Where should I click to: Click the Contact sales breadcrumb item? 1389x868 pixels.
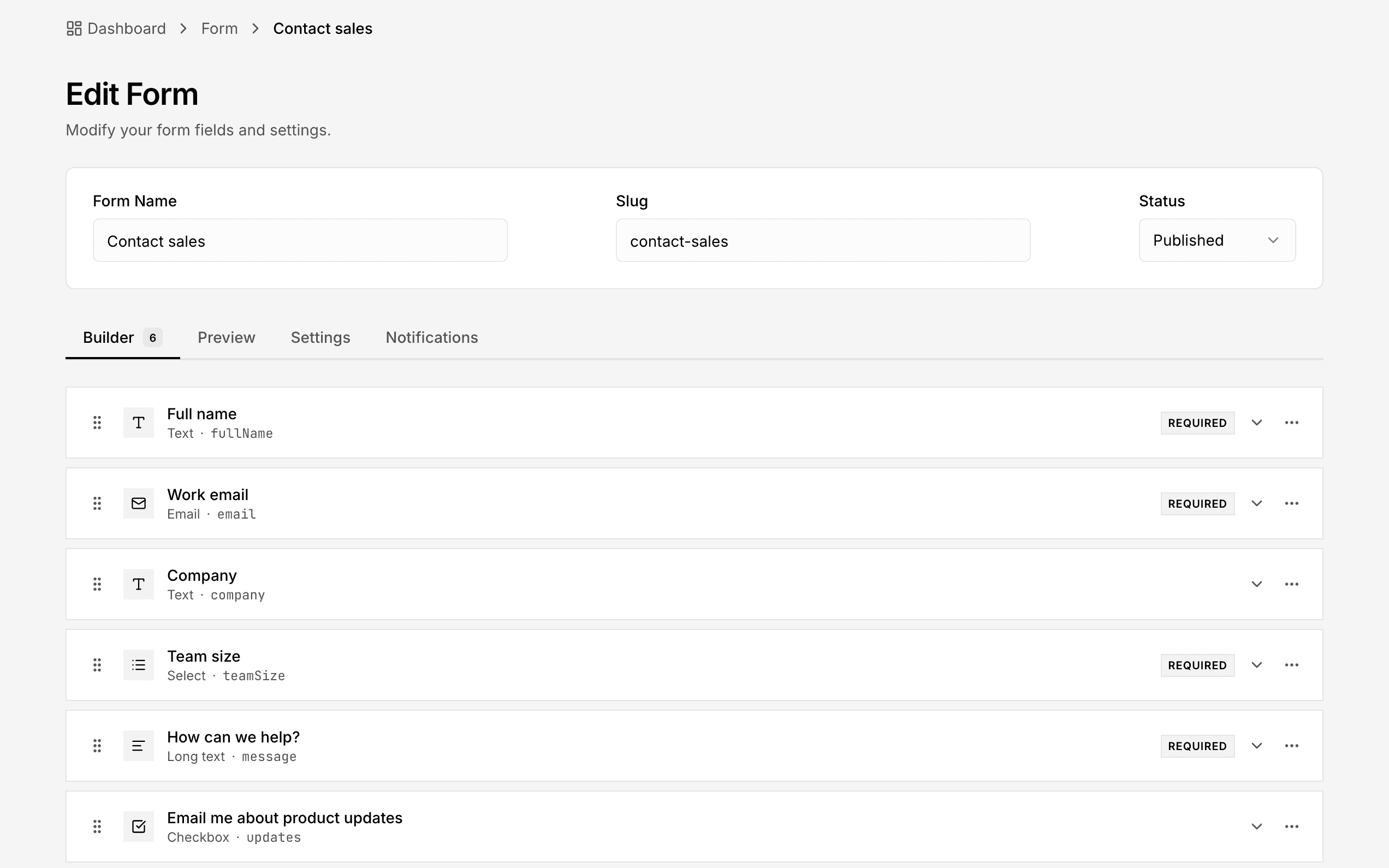[323, 28]
